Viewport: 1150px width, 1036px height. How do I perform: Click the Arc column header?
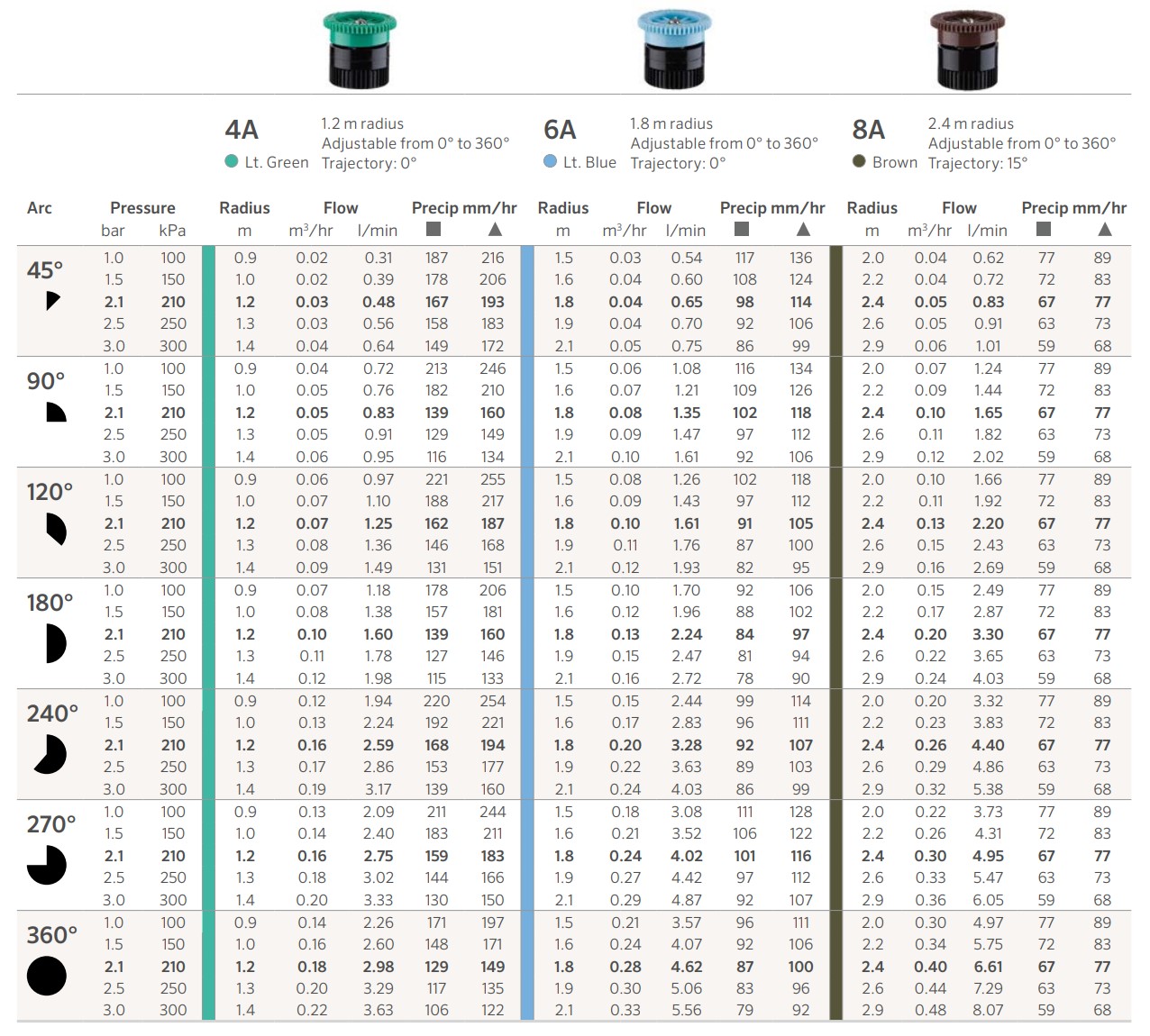click(40, 208)
